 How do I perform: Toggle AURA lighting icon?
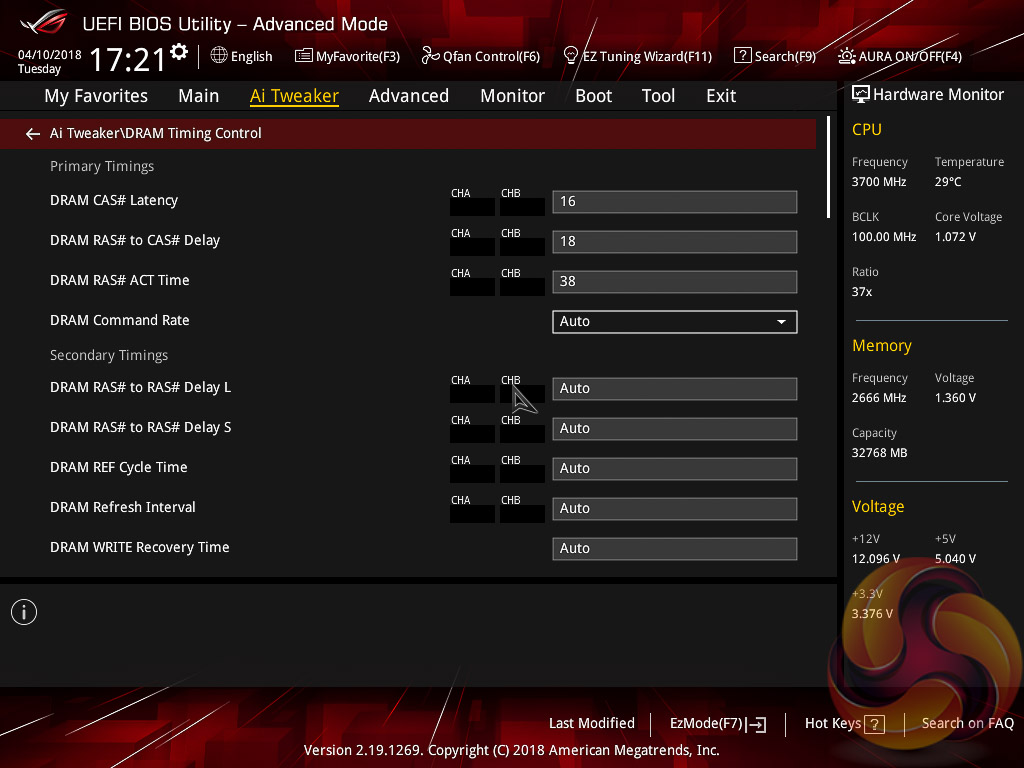point(846,56)
